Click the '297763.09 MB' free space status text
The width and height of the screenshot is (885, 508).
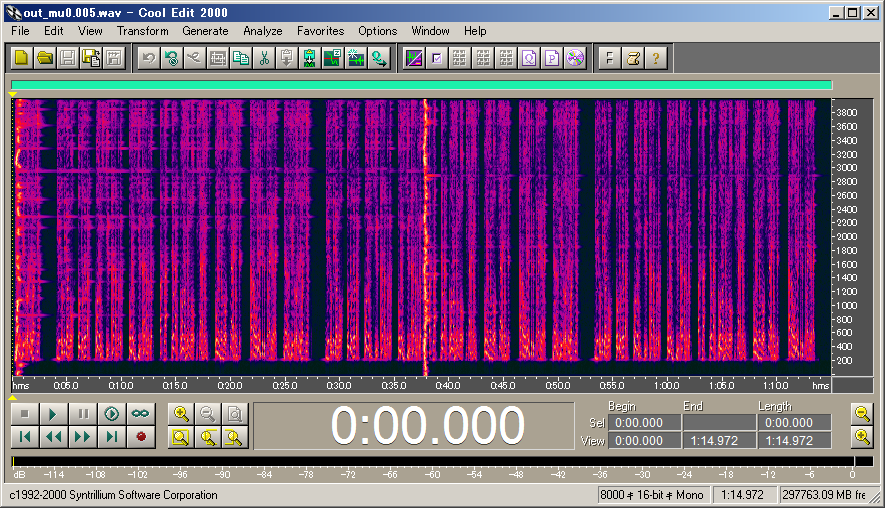(823, 495)
